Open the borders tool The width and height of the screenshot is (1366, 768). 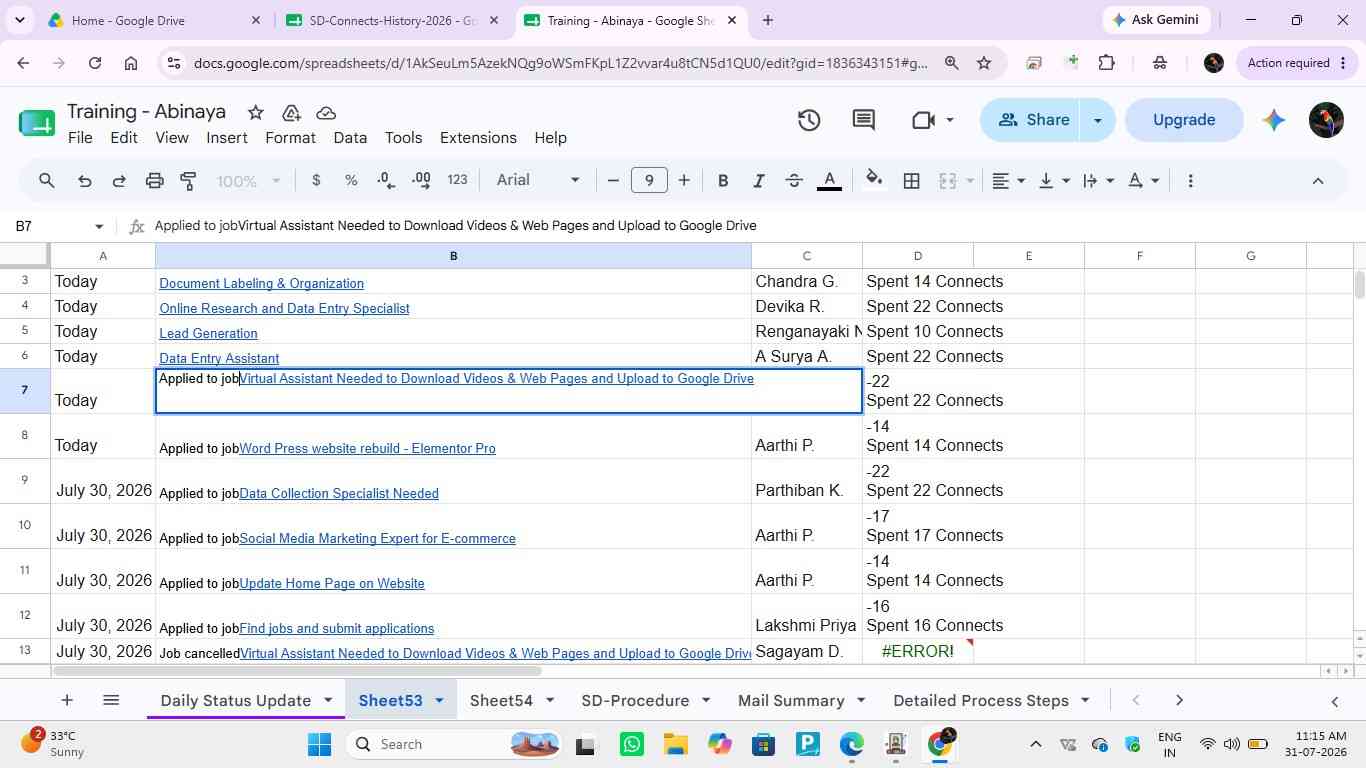[911, 181]
